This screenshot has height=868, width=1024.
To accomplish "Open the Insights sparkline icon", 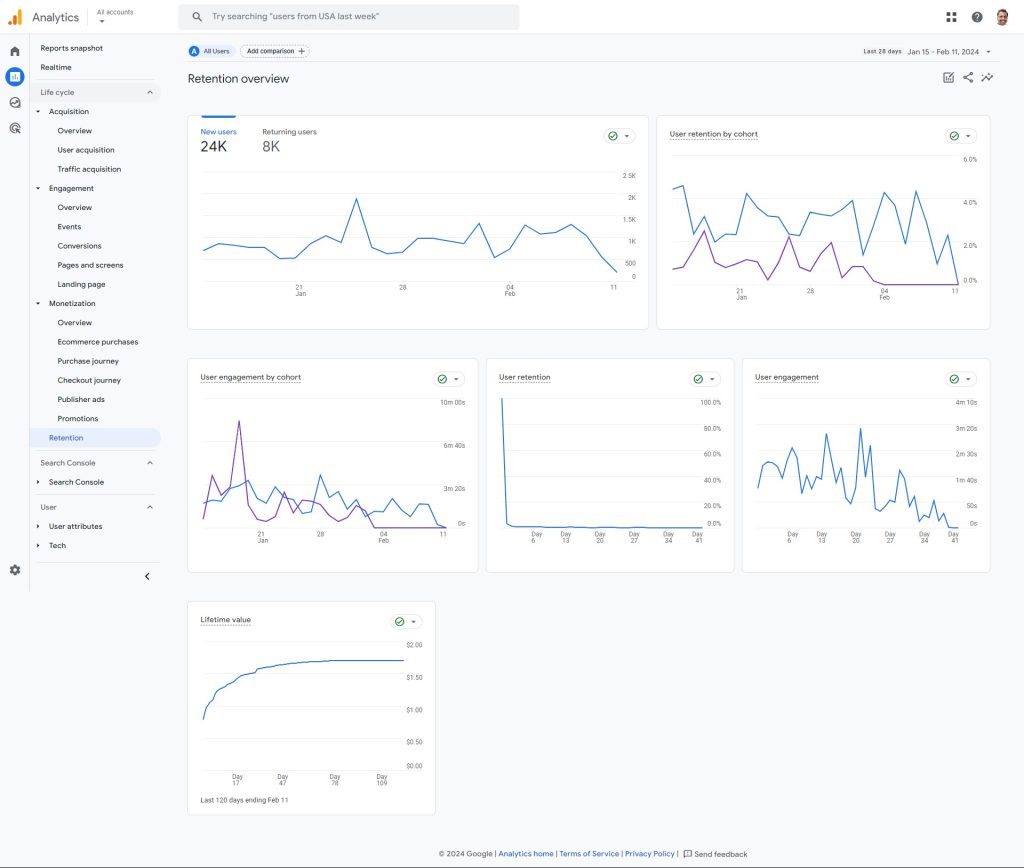I will coord(987,78).
